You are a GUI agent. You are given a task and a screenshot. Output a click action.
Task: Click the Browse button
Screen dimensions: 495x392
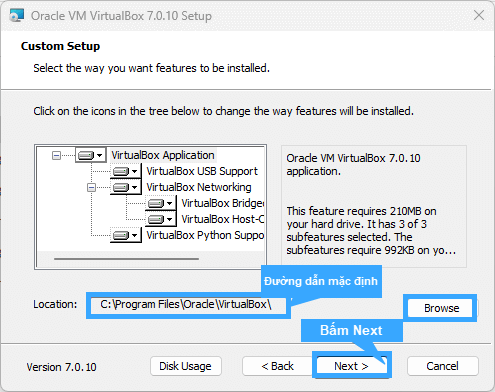(x=441, y=308)
